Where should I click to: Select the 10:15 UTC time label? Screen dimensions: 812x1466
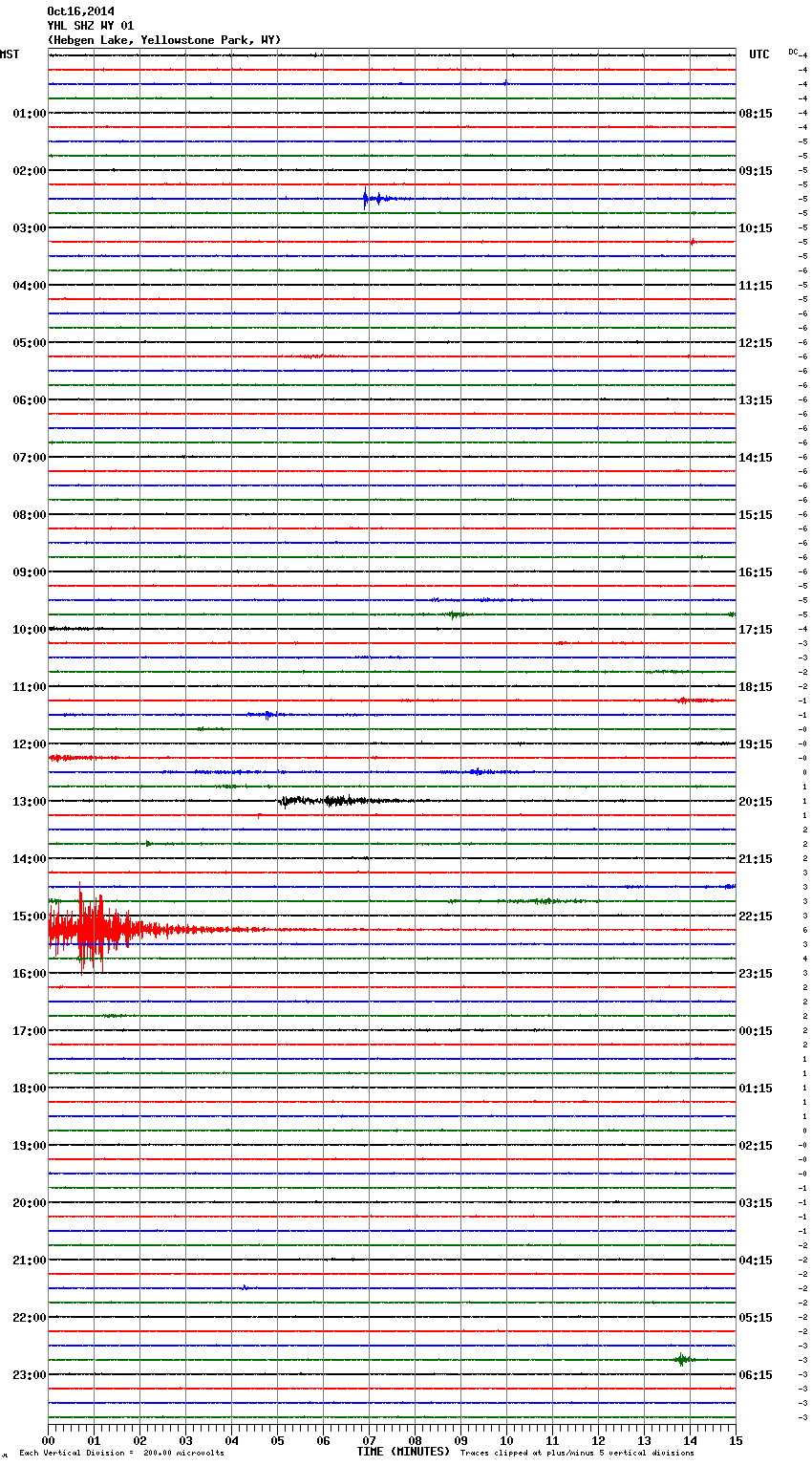756,228
